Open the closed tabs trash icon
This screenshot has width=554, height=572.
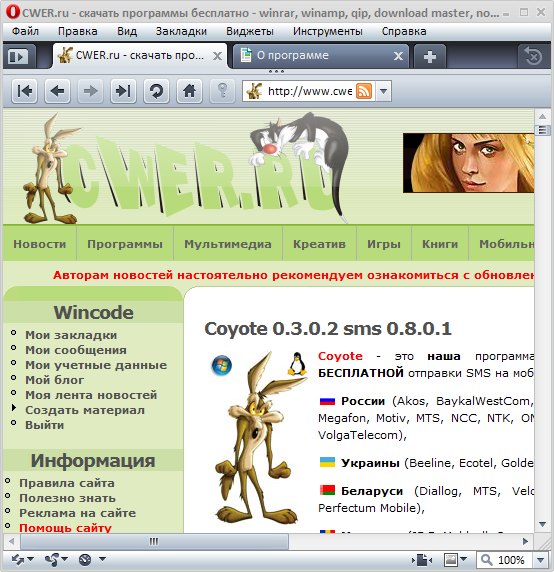[533, 57]
